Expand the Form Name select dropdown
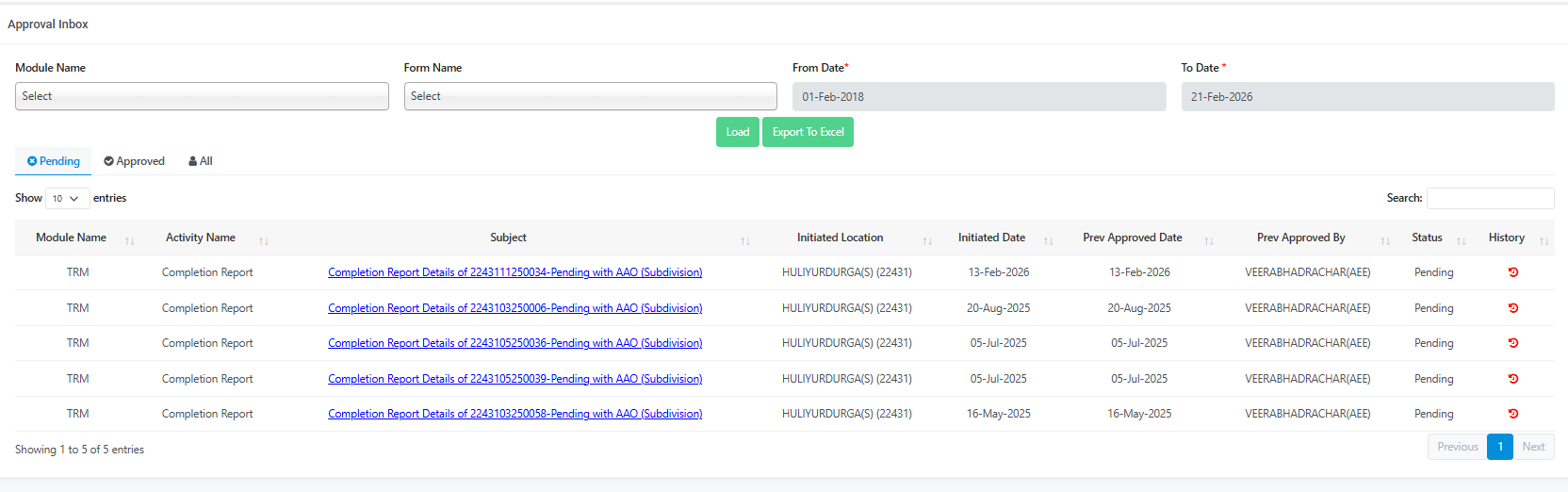The image size is (1568, 492). point(590,96)
